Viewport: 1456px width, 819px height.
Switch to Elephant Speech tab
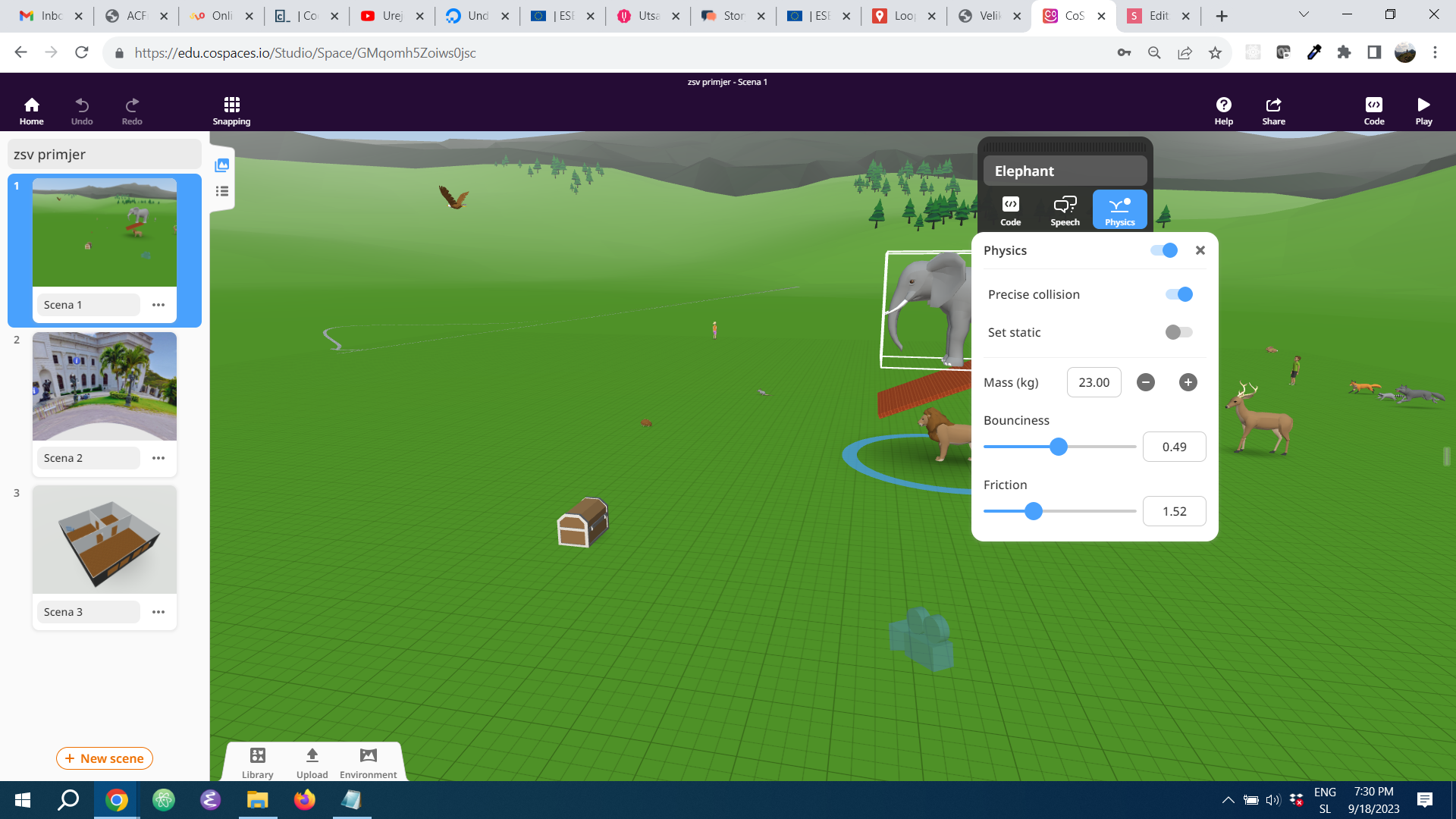(x=1065, y=210)
